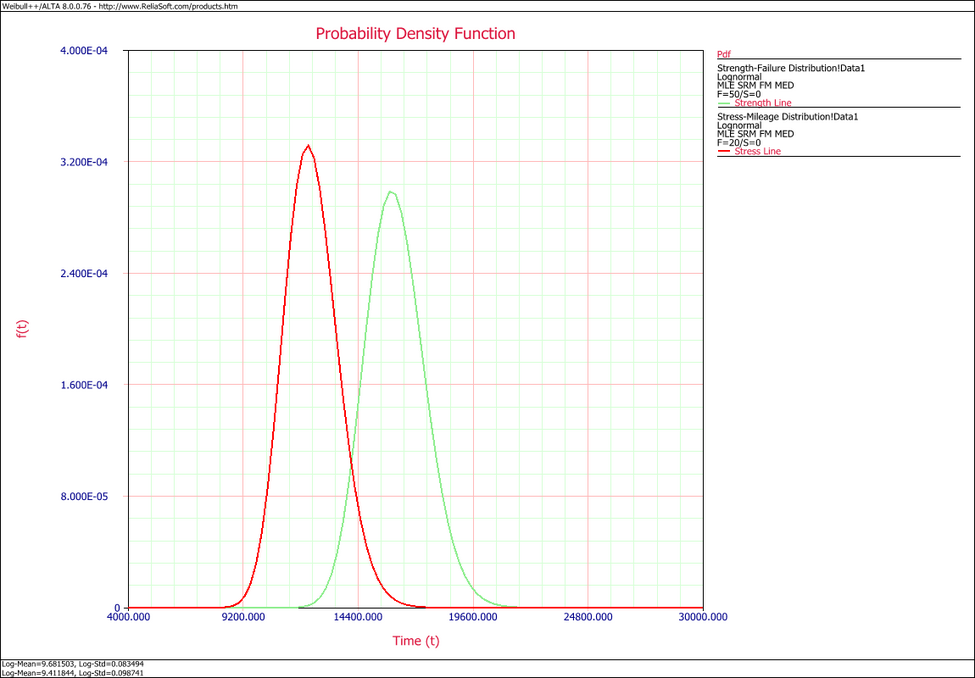Click the 'F=50/S=0' legend text

(x=739, y=94)
